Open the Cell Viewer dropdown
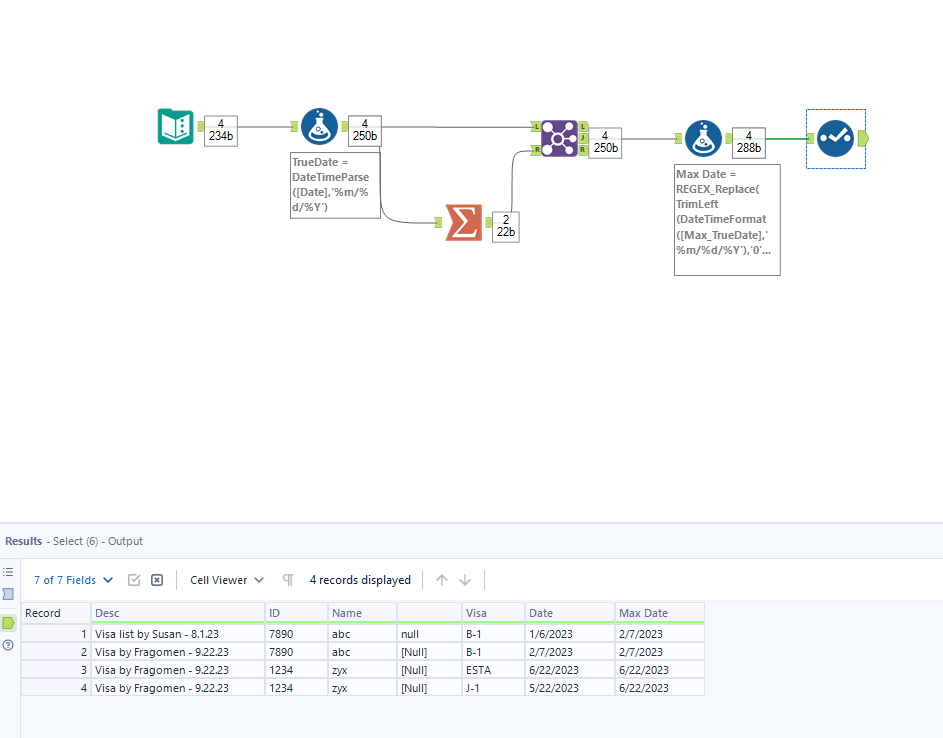Image resolution: width=943 pixels, height=738 pixels. [227, 580]
